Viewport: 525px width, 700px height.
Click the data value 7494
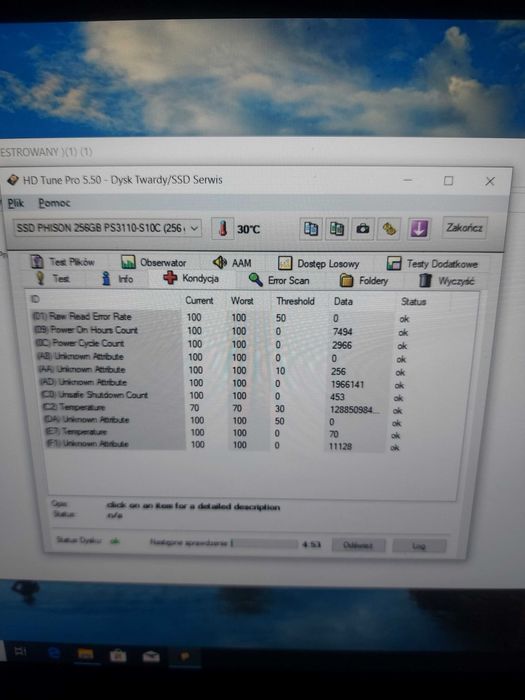[342, 332]
